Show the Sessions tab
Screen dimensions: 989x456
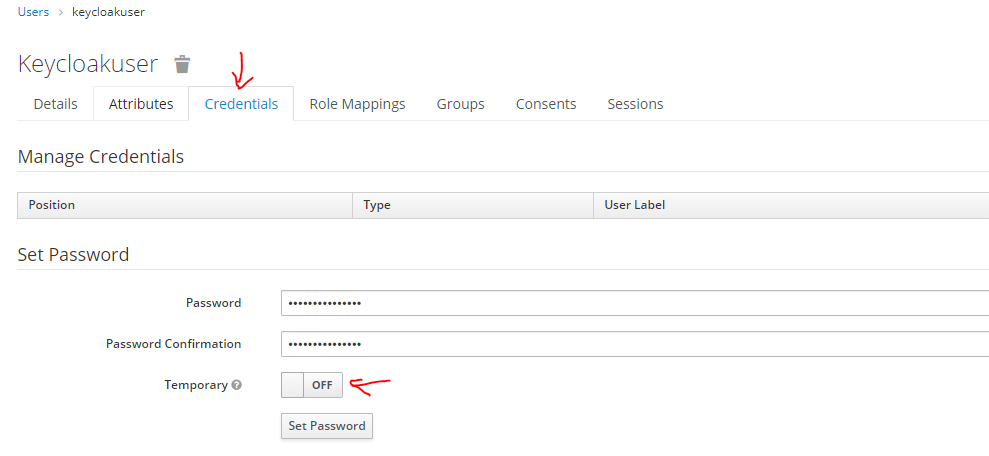(635, 104)
